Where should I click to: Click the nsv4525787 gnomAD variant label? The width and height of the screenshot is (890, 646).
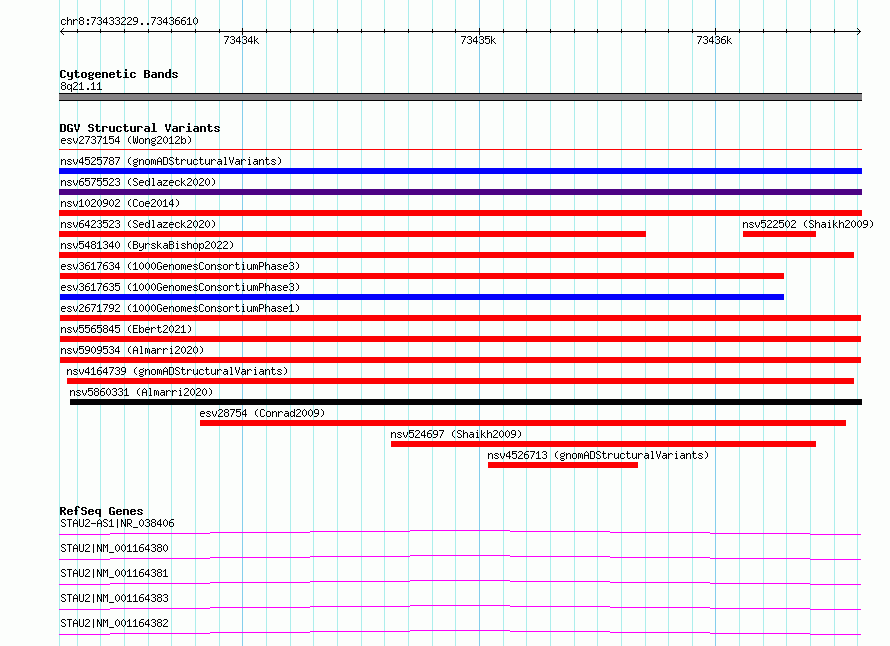click(171, 161)
